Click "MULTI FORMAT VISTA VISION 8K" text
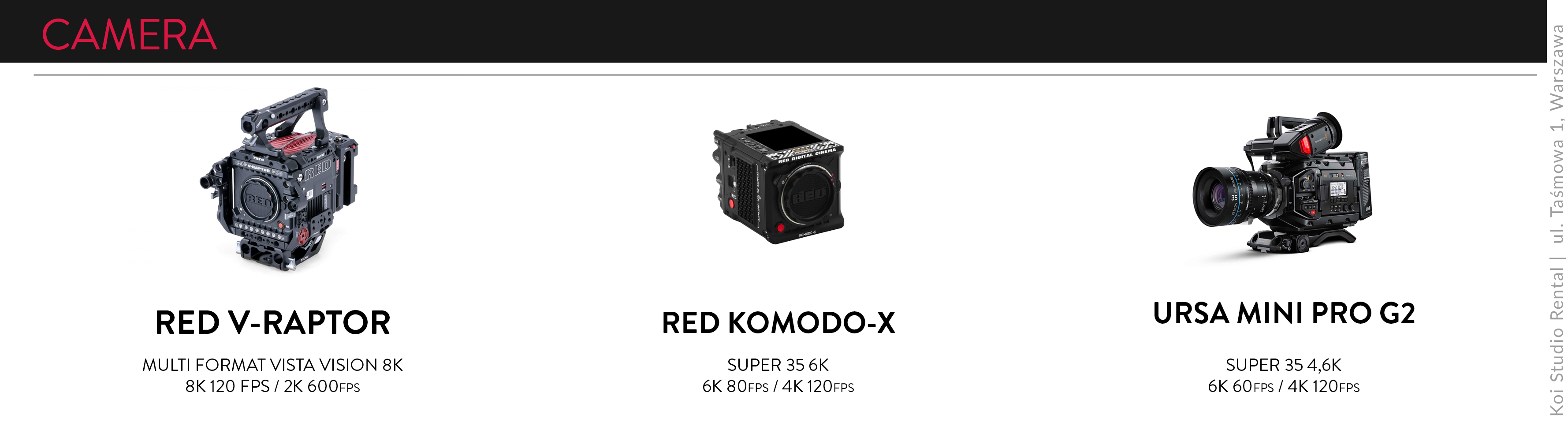Image resolution: width=1568 pixels, height=441 pixels. pos(273,365)
